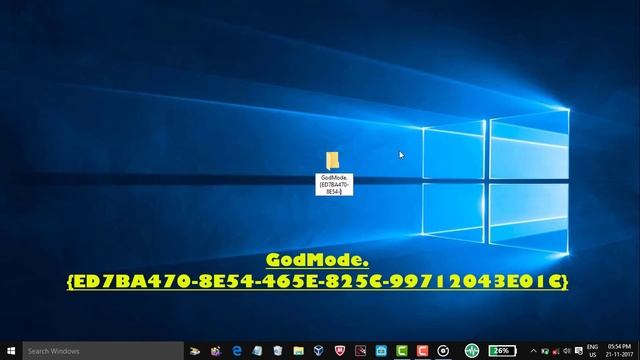640x360 pixels.
Task: Open the volume speaker tray icon
Action: [x=567, y=351]
